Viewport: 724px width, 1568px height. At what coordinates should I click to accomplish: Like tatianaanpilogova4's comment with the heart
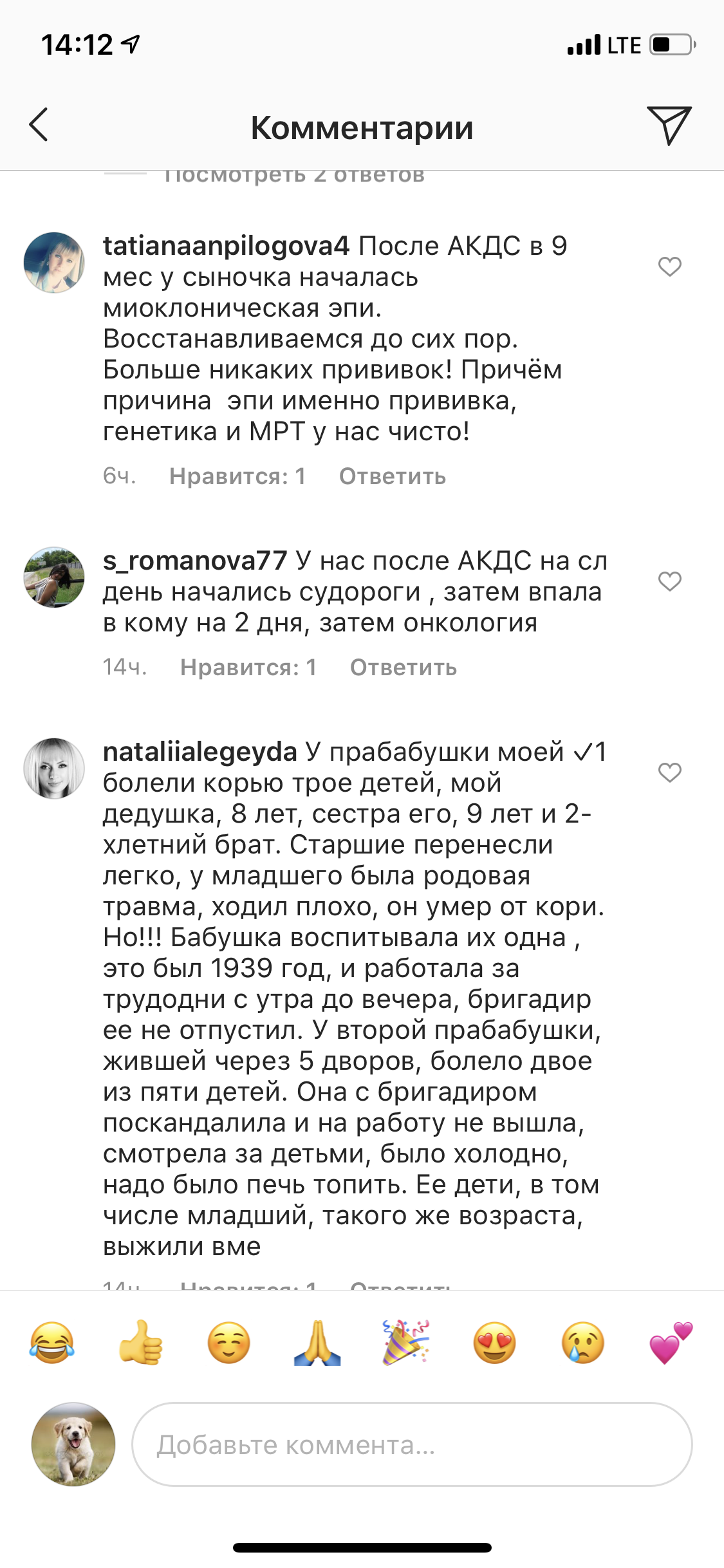point(669,266)
